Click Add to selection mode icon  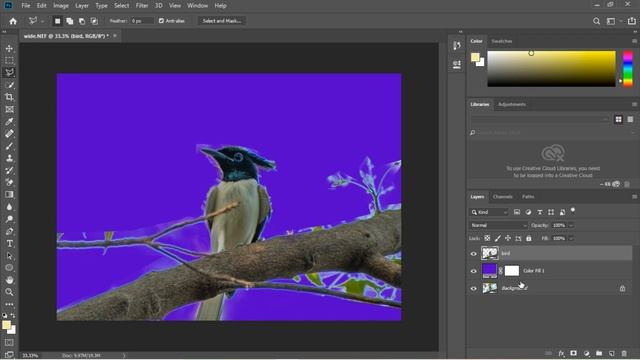[x=70, y=21]
